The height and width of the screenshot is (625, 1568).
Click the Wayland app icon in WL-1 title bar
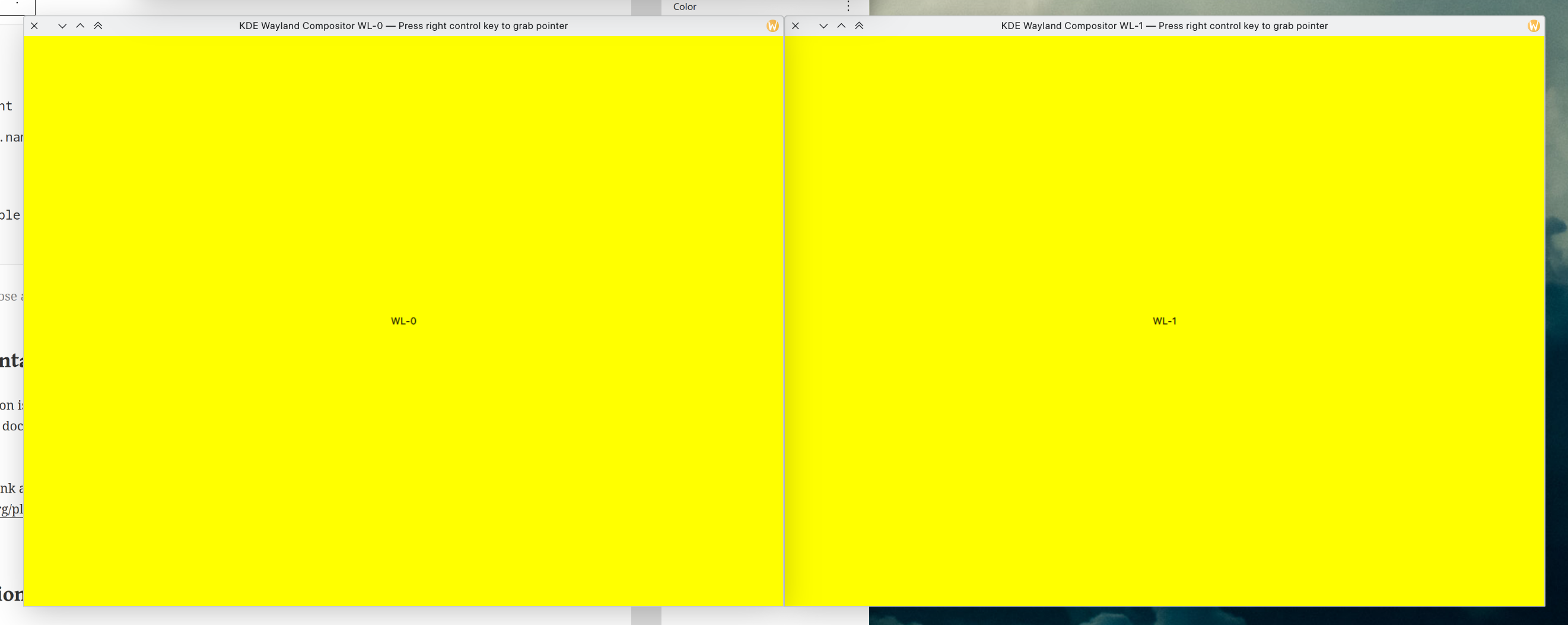pos(1534,26)
